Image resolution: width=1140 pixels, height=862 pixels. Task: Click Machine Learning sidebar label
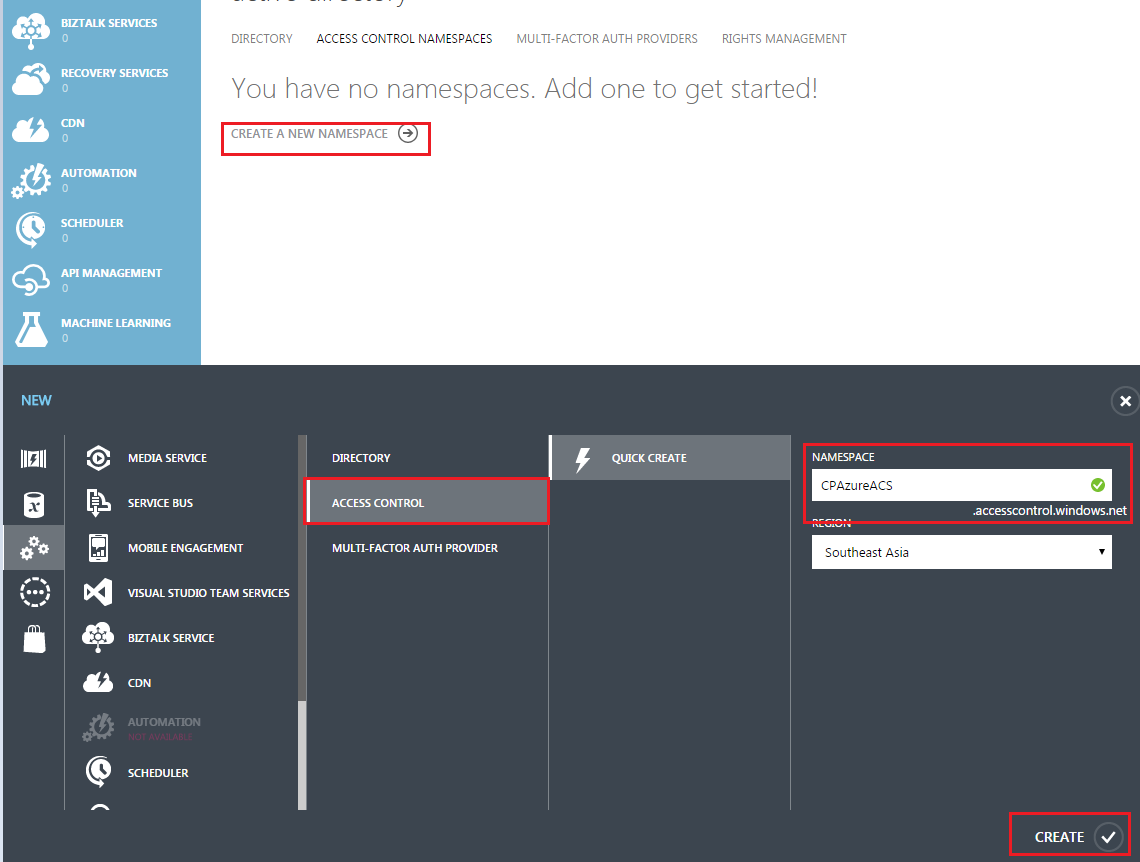tap(116, 323)
